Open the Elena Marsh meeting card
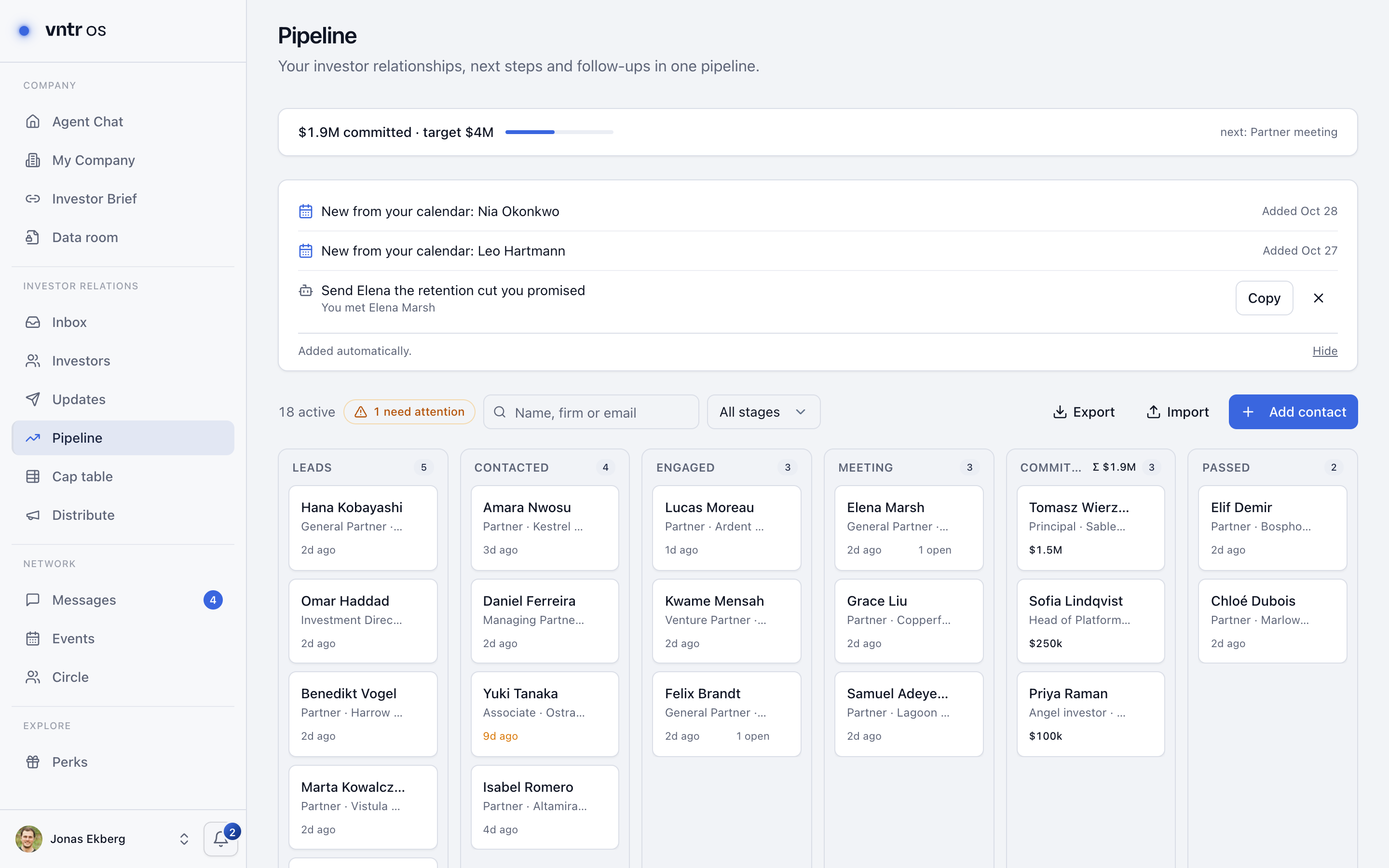This screenshot has height=868, width=1389. tap(909, 528)
